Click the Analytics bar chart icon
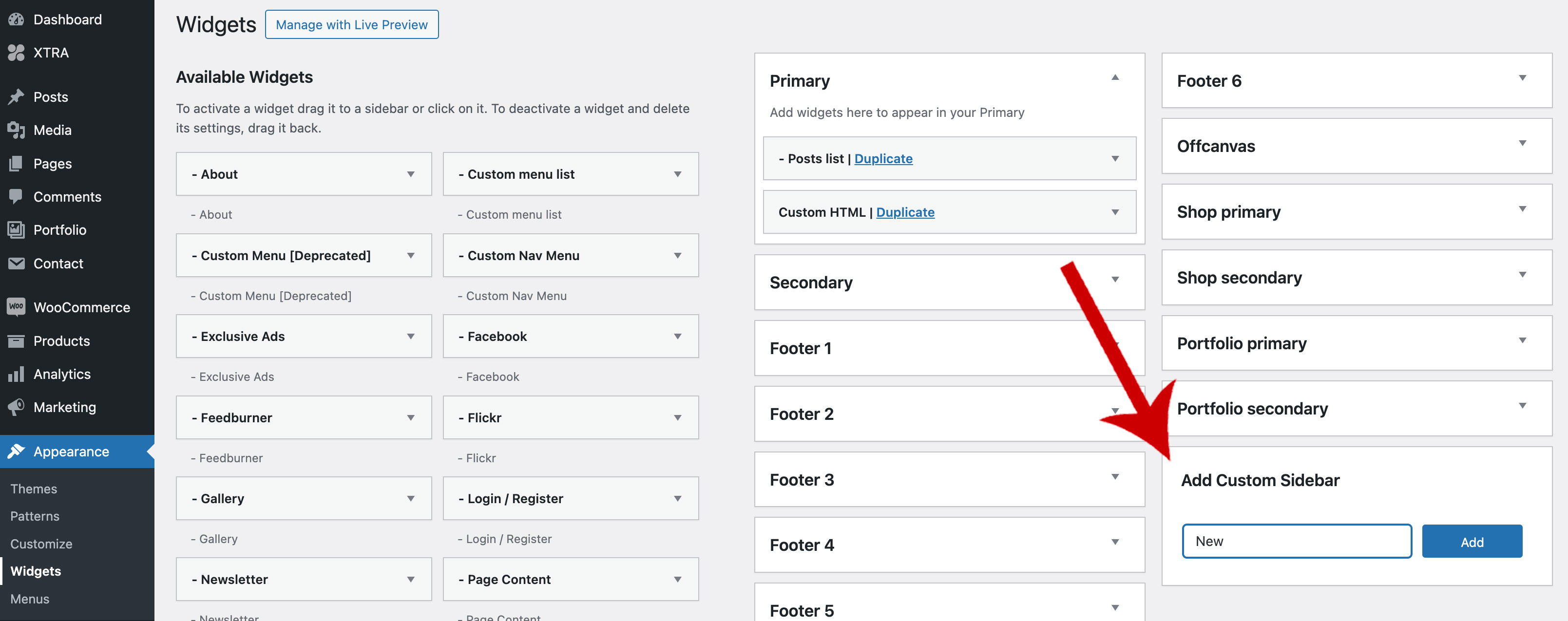Screen dimensions: 1568x621 click(x=17, y=374)
